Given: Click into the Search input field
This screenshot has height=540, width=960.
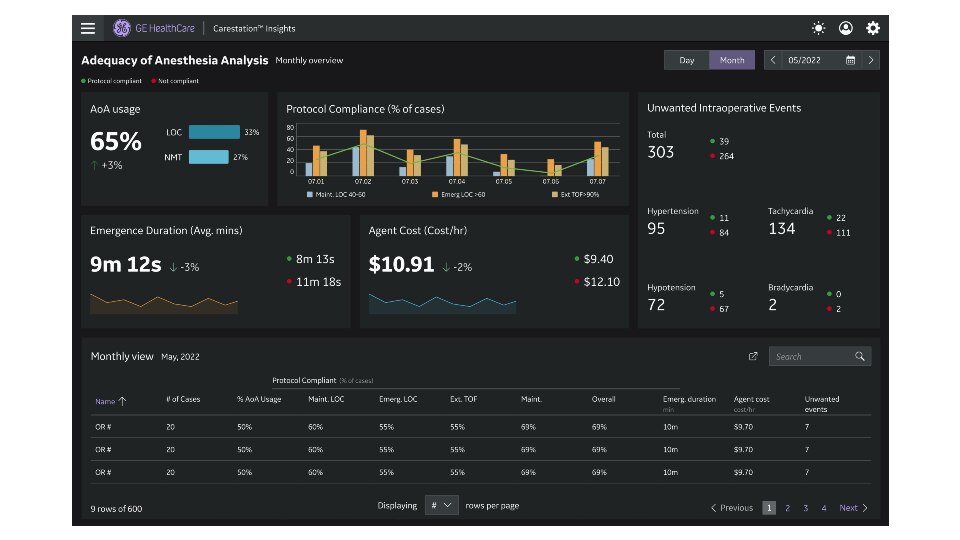Looking at the screenshot, I should coord(810,357).
